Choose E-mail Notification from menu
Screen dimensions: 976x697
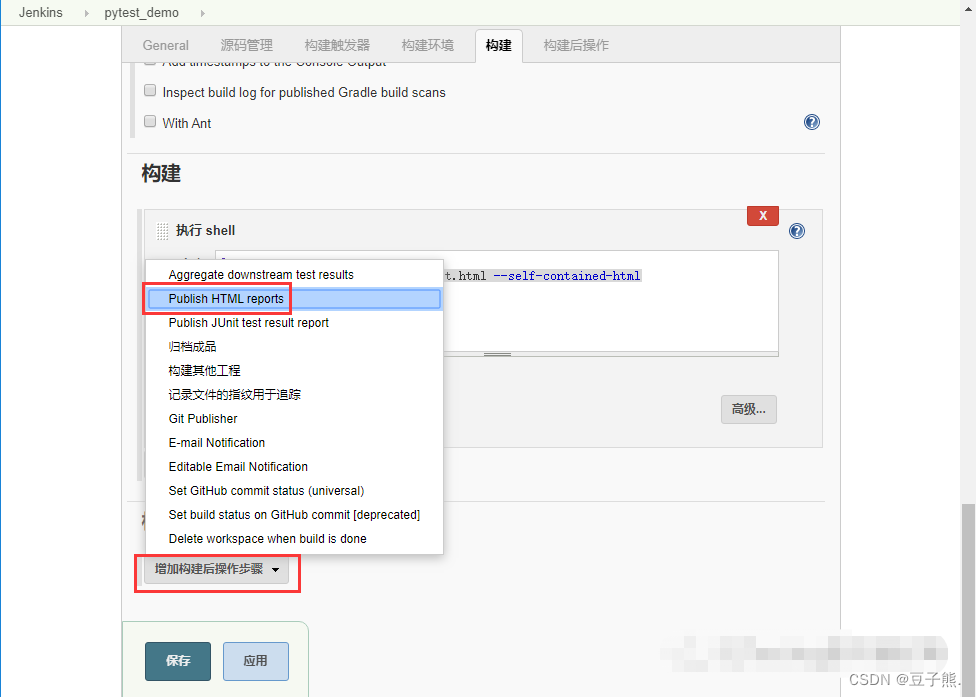294,442
